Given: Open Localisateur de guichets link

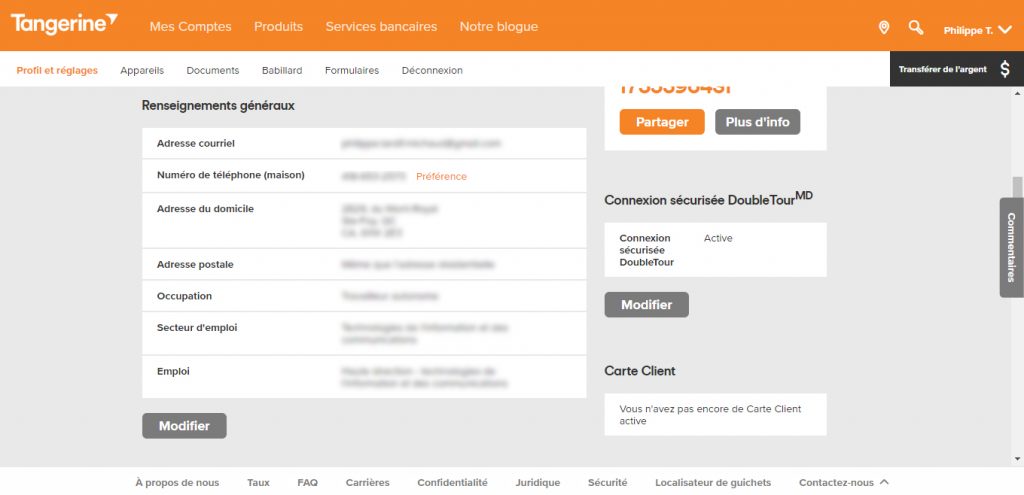Looking at the screenshot, I should (713, 483).
